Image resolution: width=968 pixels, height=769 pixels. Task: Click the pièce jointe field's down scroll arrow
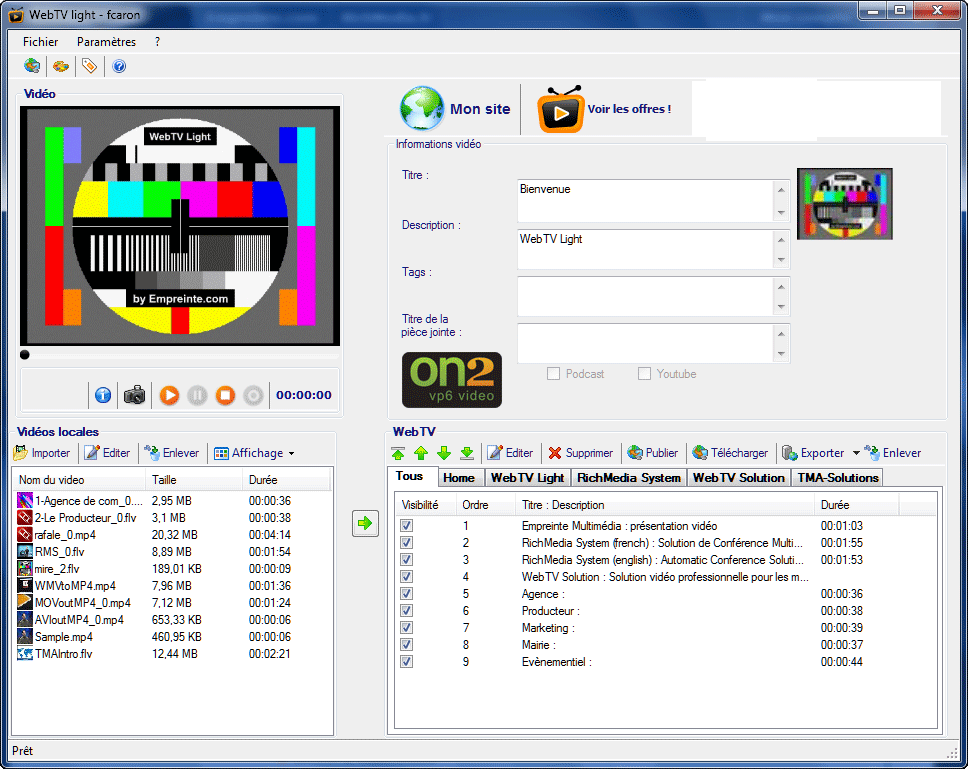782,354
